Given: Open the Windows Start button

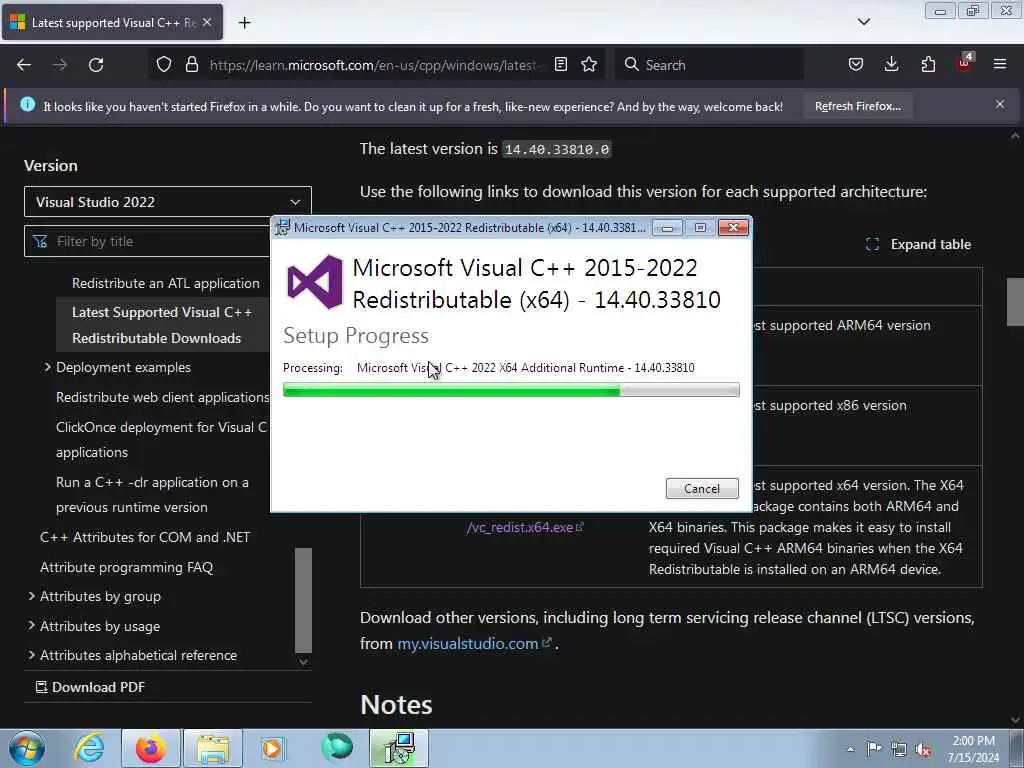Looking at the screenshot, I should 27,748.
